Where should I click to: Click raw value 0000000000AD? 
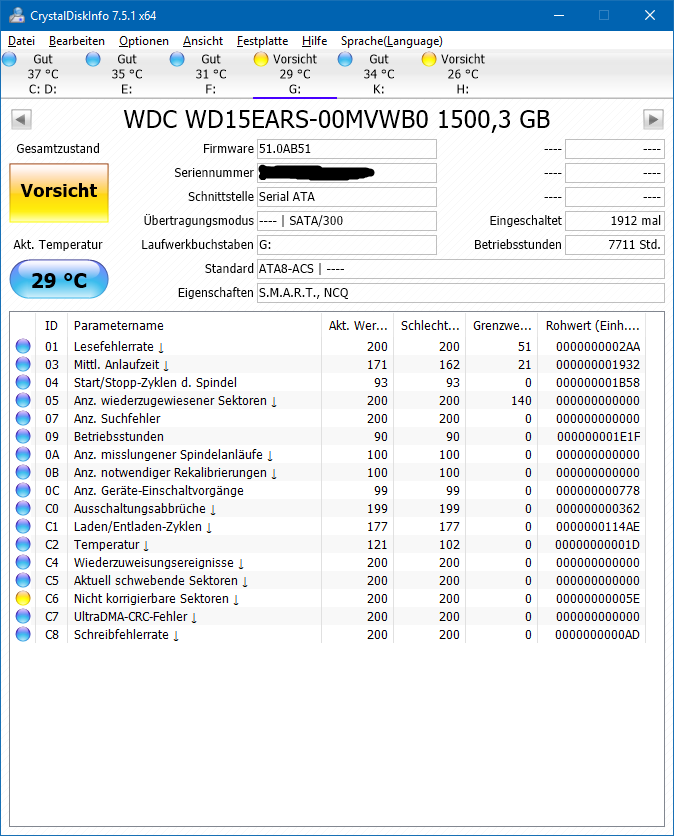(x=597, y=634)
